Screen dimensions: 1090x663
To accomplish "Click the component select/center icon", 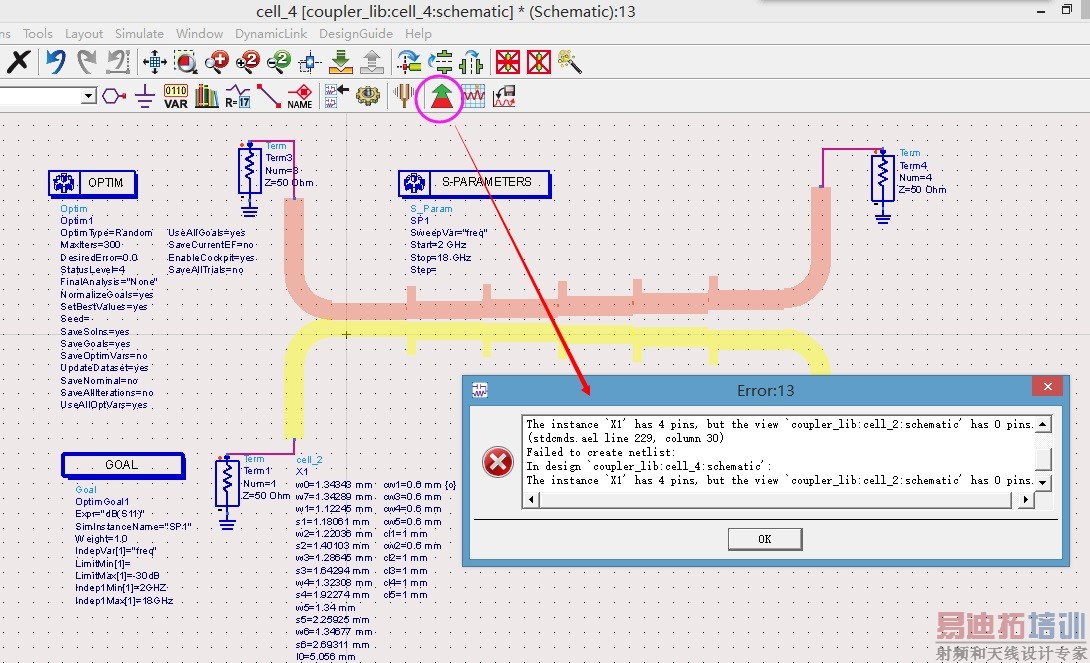I will [309, 63].
